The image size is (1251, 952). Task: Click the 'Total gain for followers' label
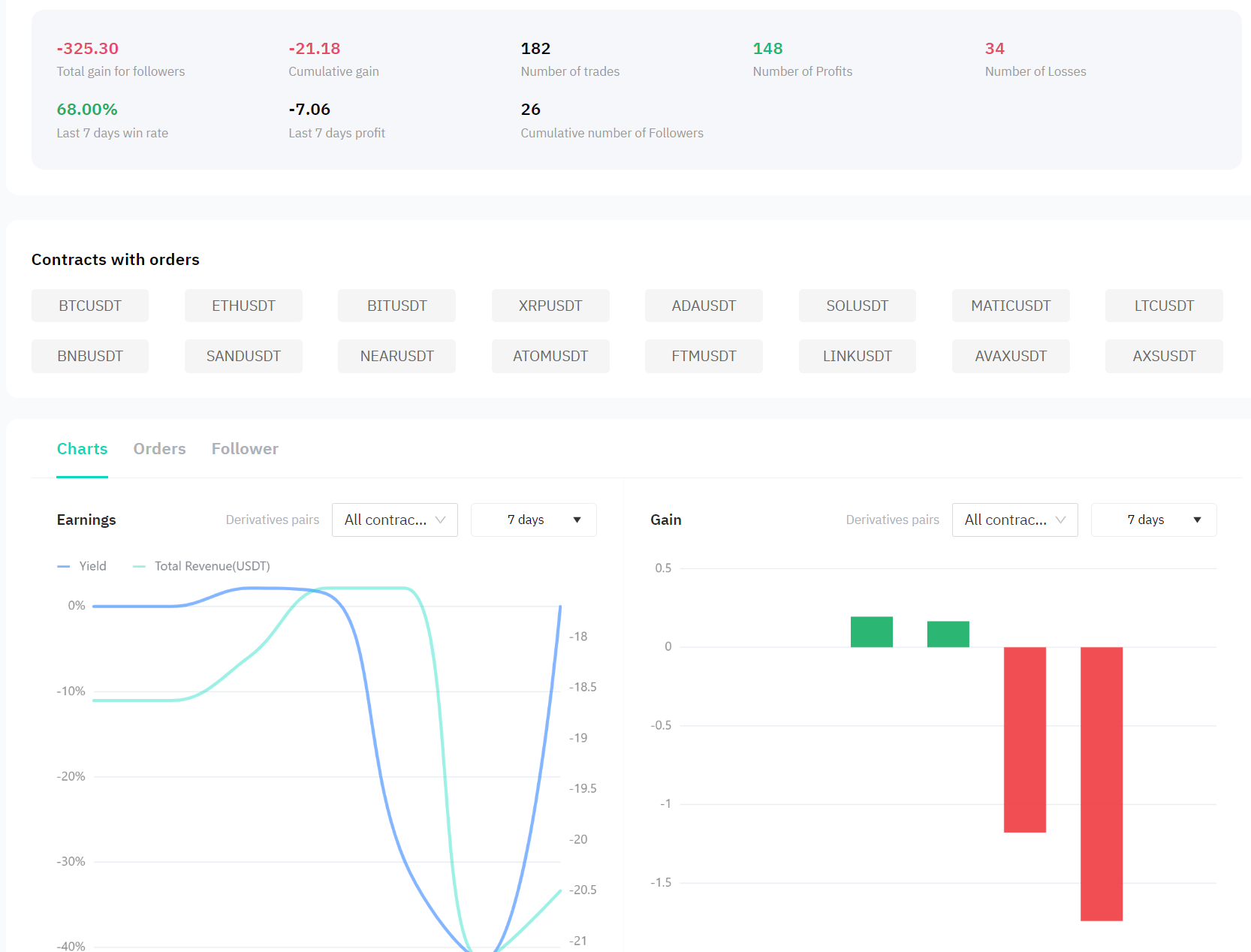pos(121,71)
